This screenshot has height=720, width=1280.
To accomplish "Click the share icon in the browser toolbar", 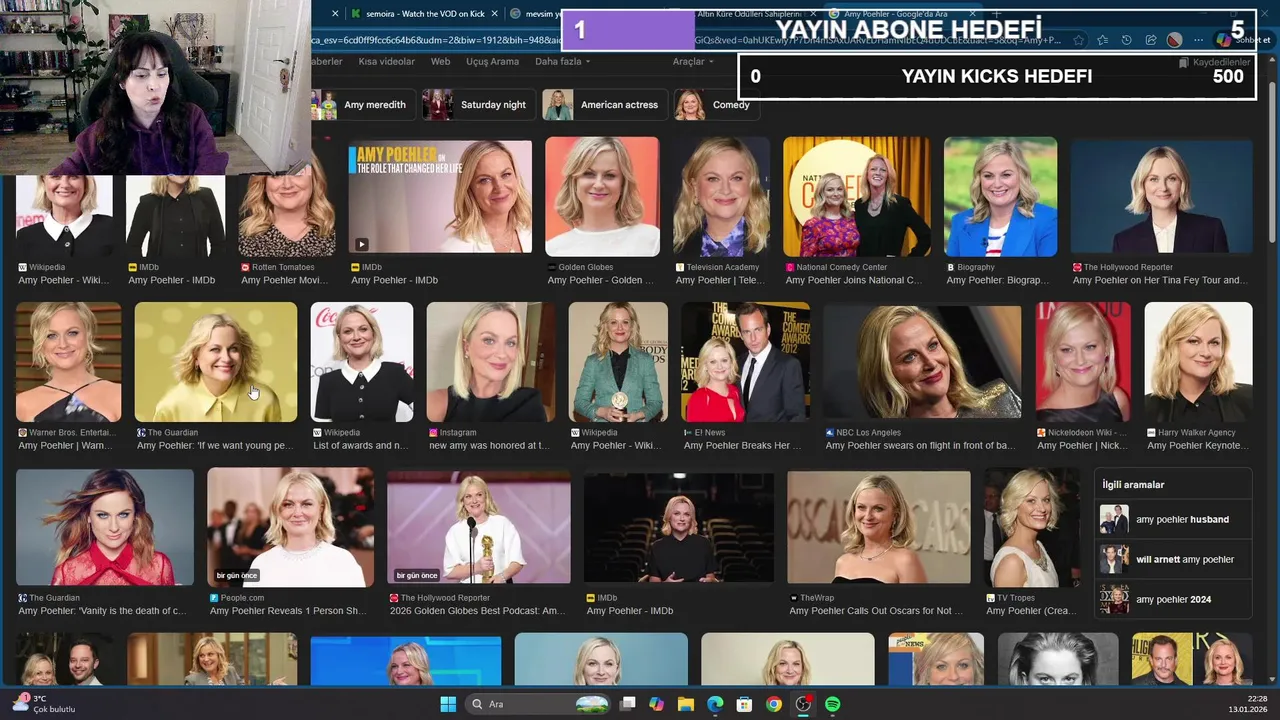I will click(x=1150, y=40).
